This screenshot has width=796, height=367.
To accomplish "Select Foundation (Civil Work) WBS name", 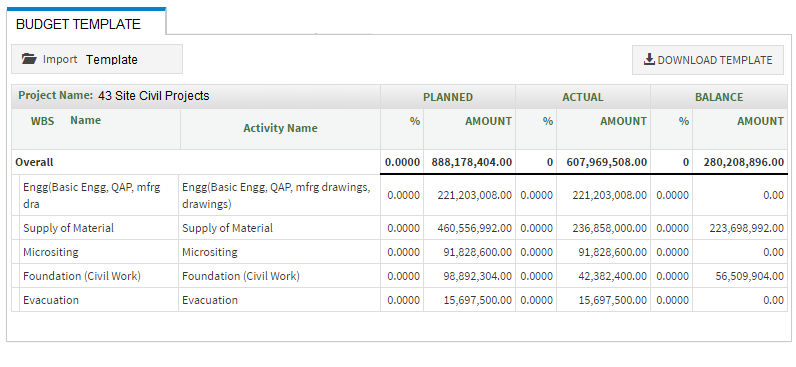I will tap(82, 276).
